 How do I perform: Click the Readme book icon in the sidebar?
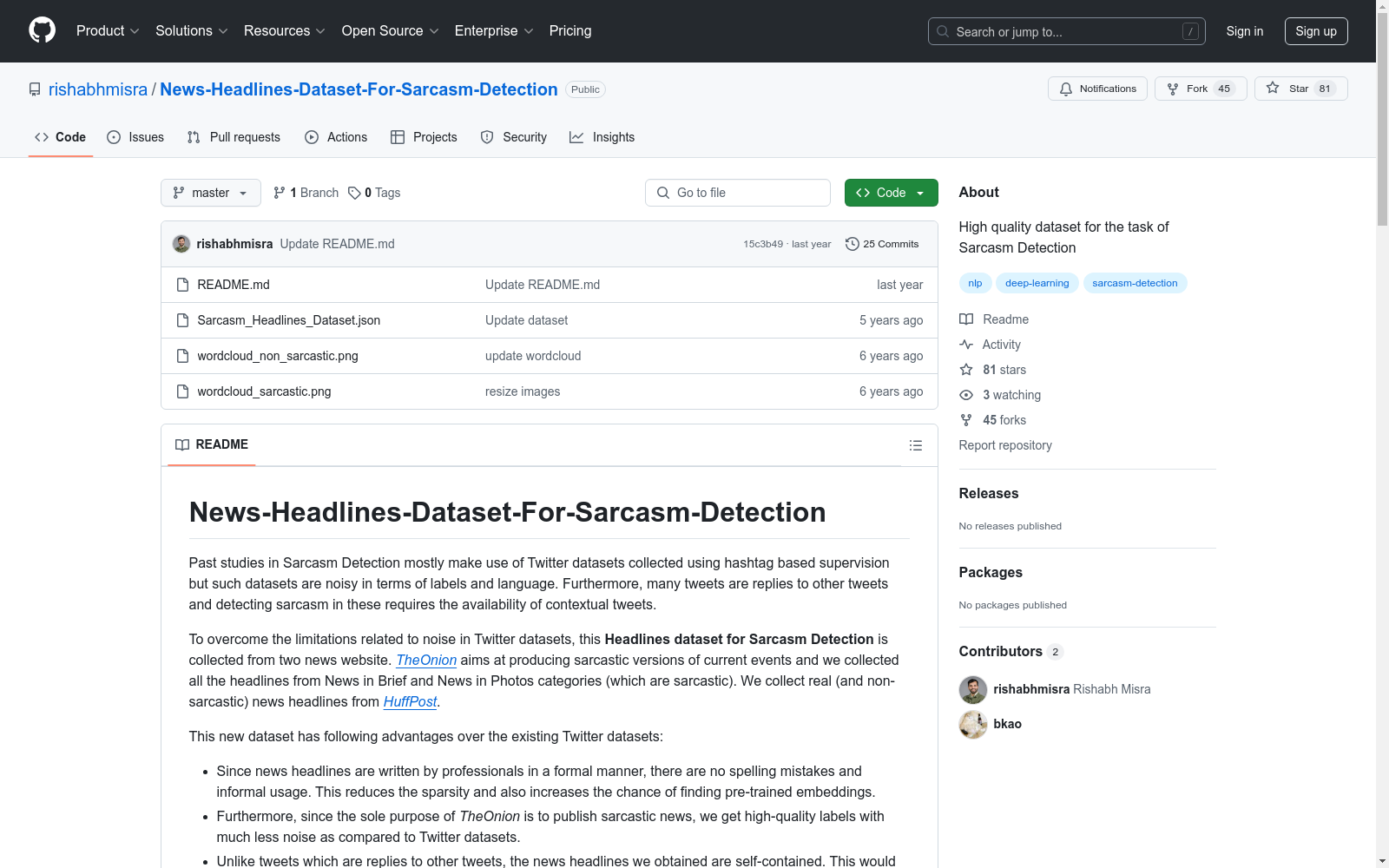coord(965,319)
